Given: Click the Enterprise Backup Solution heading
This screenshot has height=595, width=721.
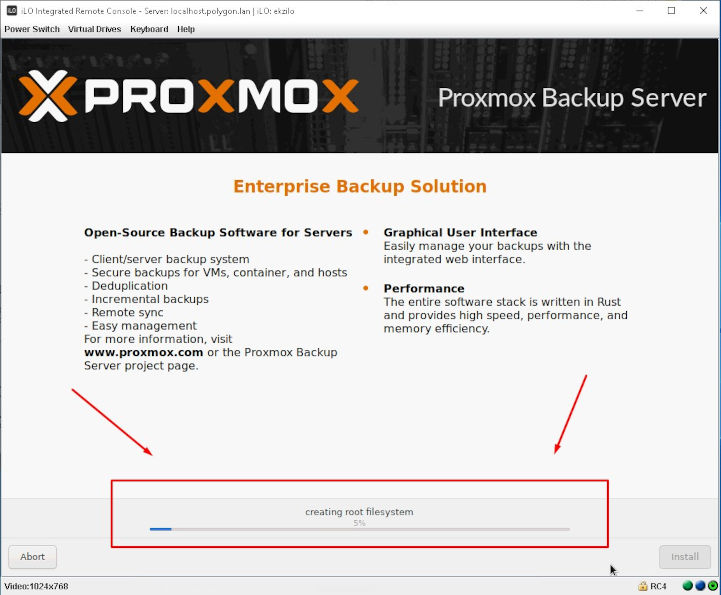Looking at the screenshot, I should [x=360, y=187].
